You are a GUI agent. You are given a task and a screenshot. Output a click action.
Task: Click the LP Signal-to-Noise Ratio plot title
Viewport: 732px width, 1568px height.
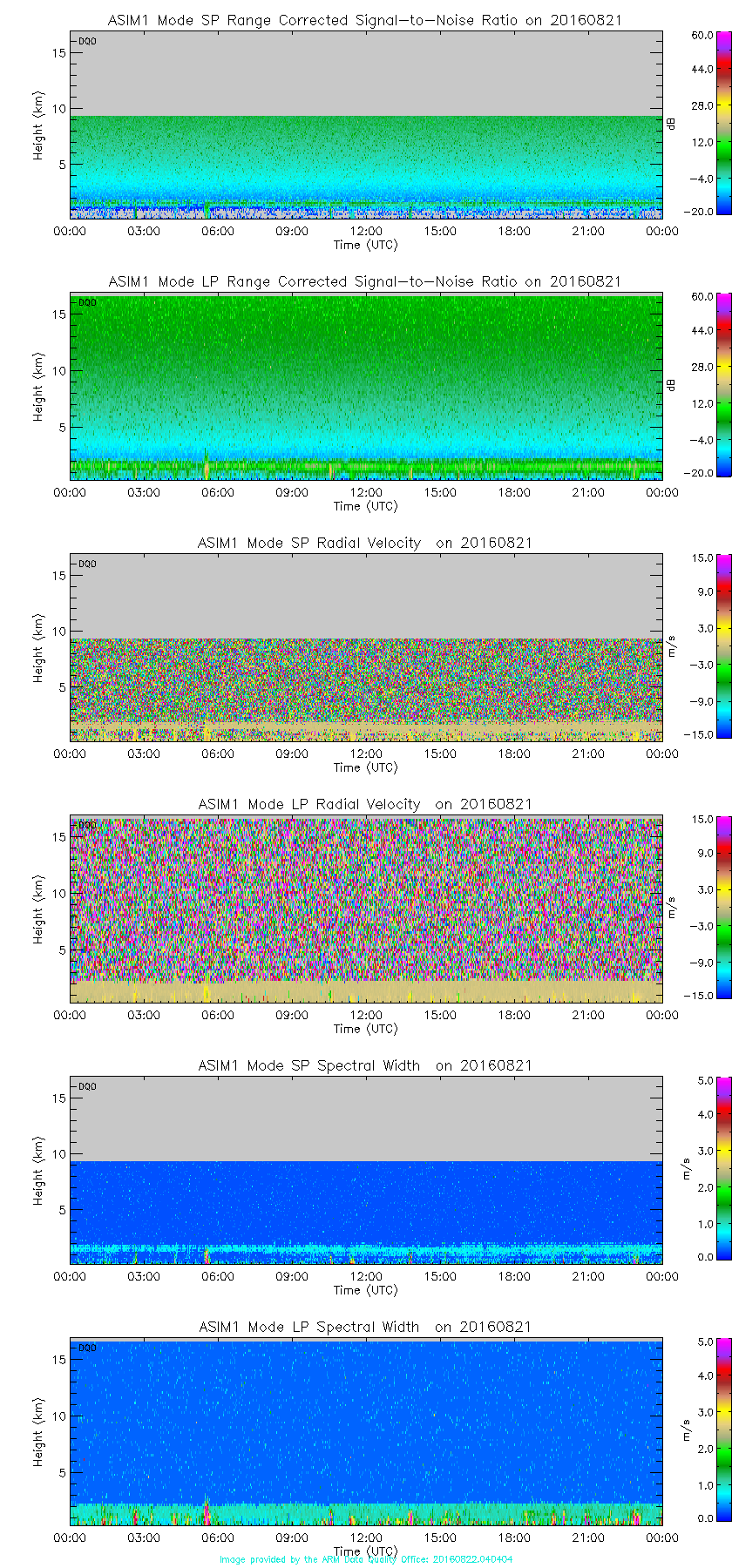(365, 281)
